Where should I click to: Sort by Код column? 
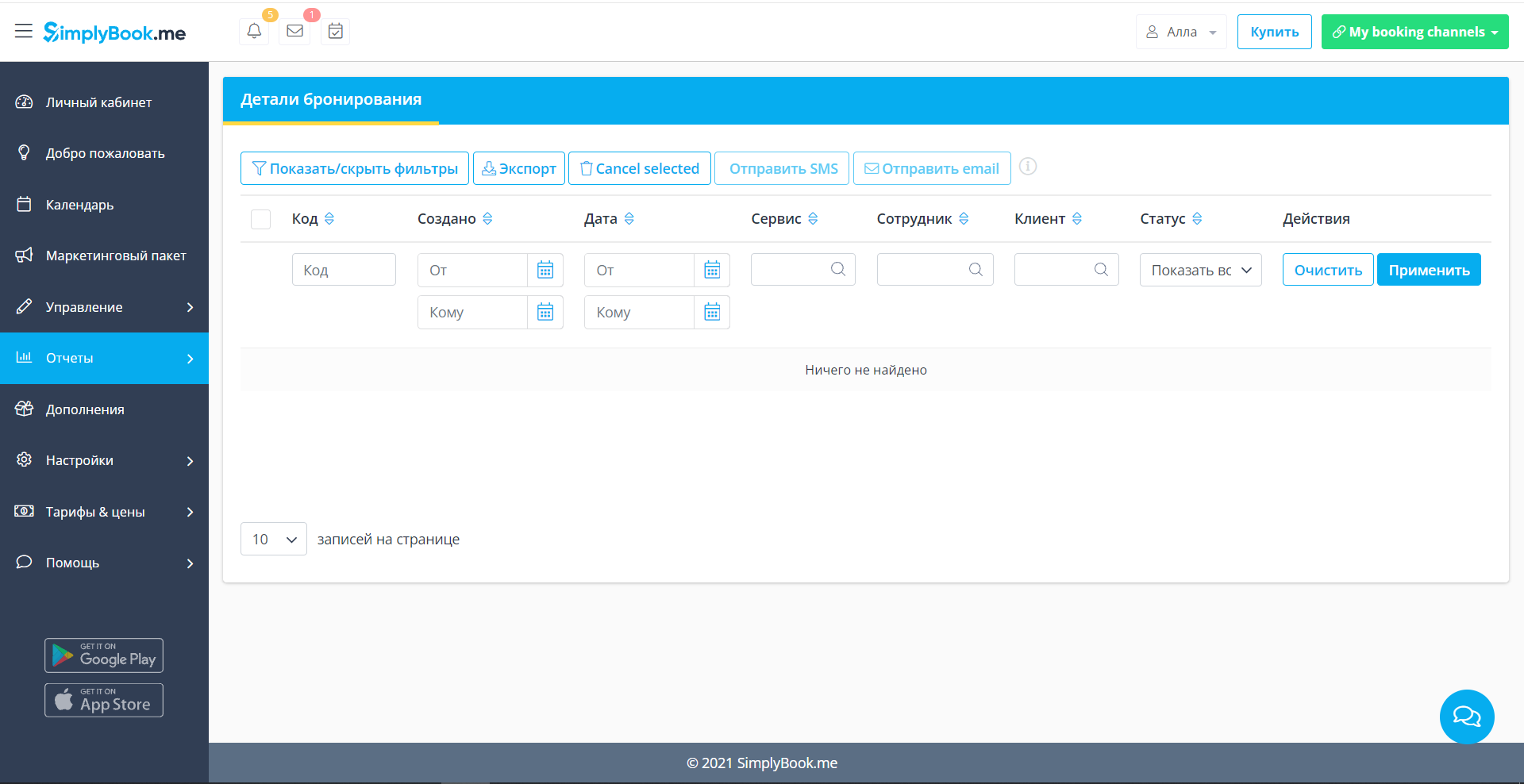(x=329, y=219)
